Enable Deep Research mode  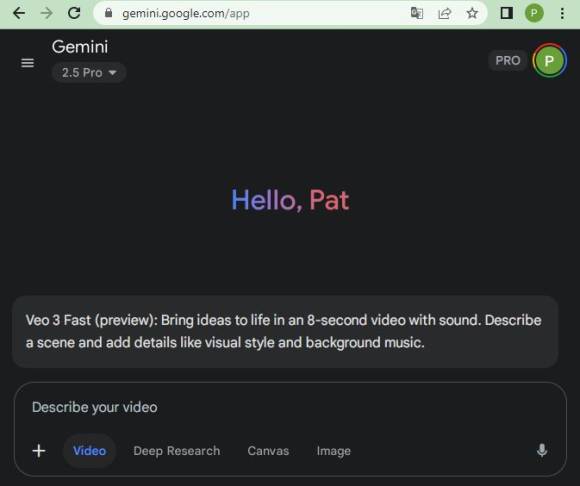point(177,451)
